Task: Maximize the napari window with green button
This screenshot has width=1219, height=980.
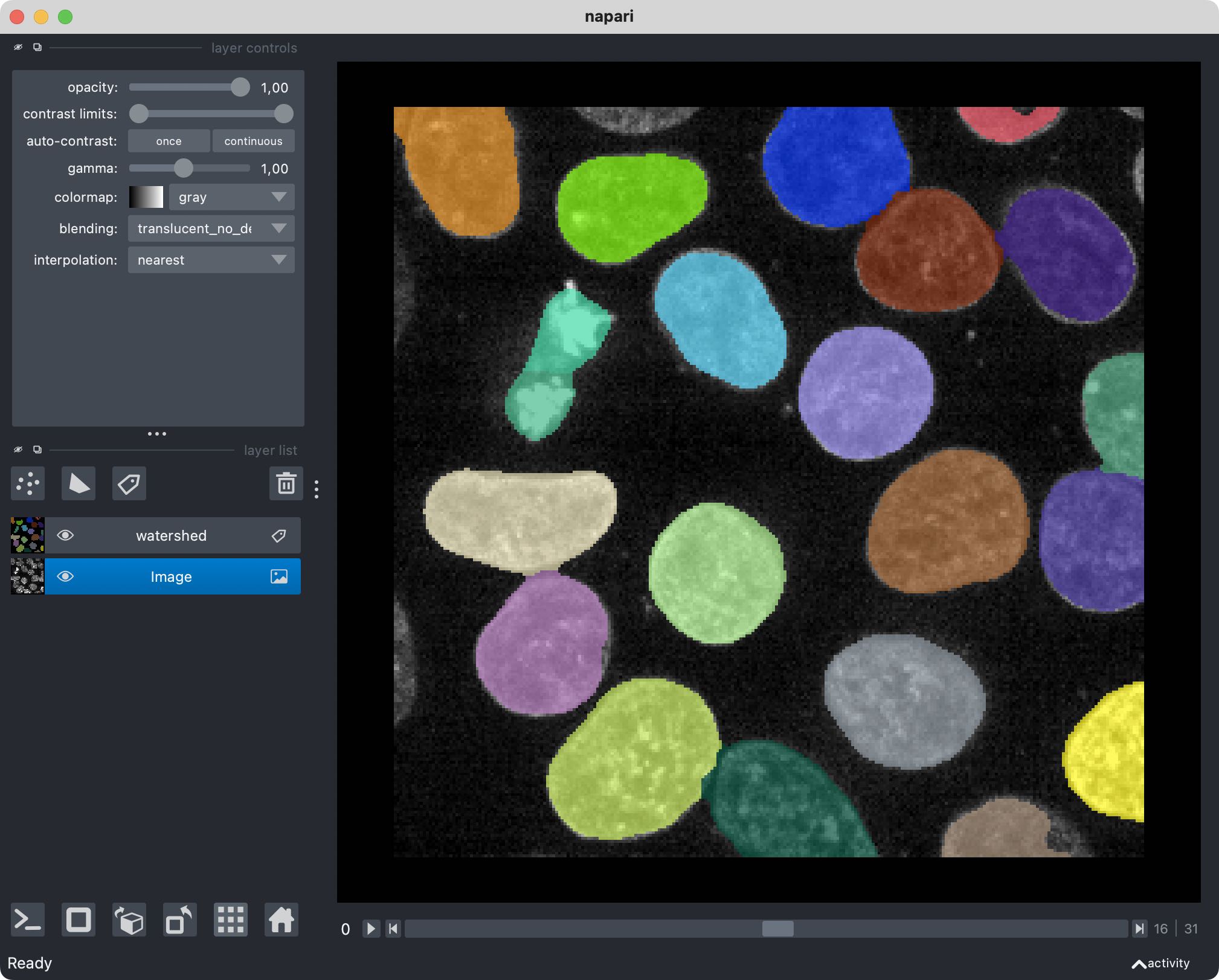Action: (x=65, y=17)
